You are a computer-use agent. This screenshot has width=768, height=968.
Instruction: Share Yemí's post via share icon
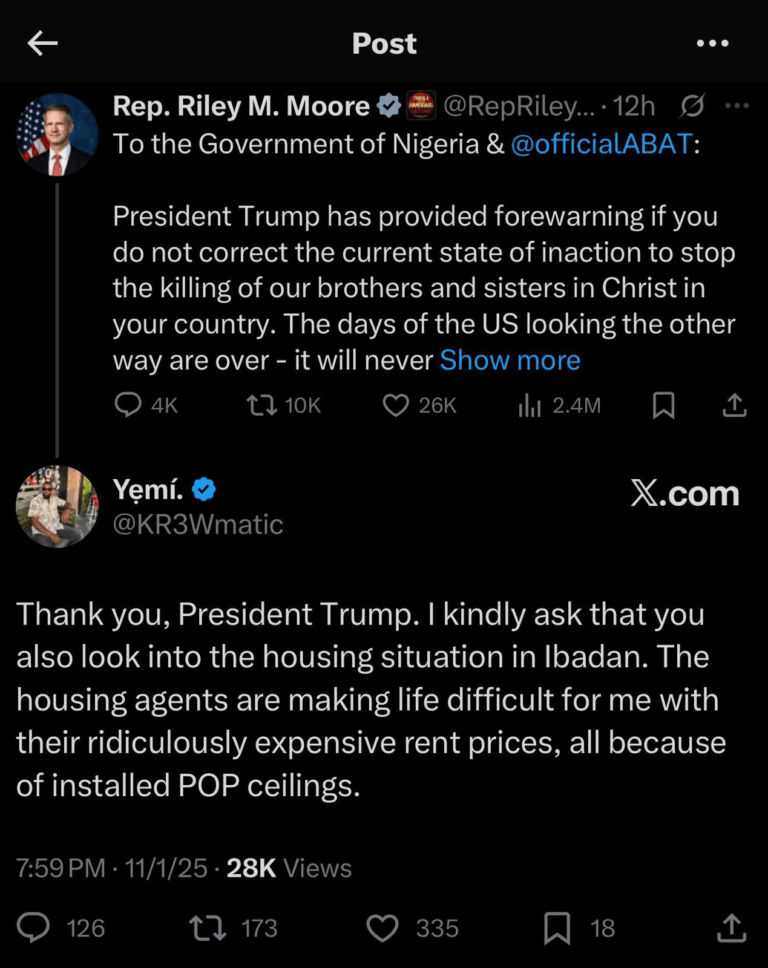point(732,928)
